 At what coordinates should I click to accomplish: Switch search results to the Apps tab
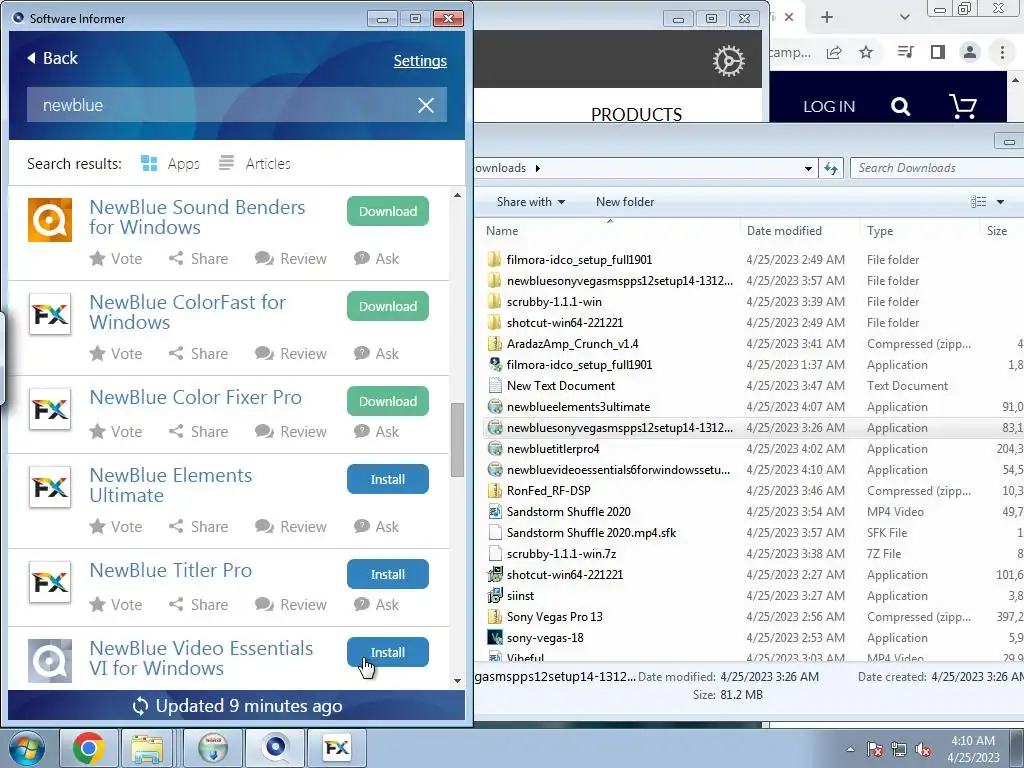170,163
